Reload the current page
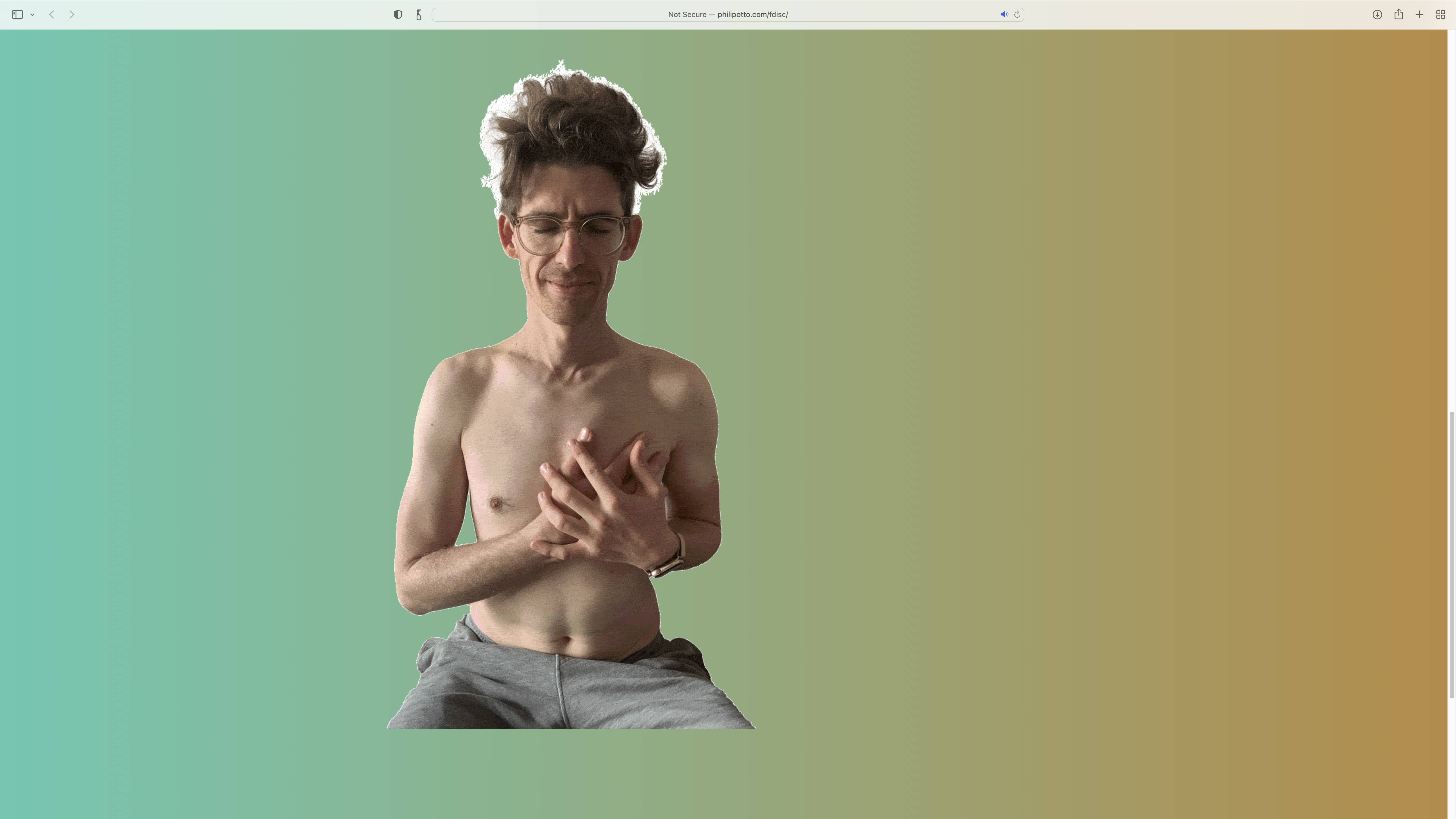 [1017, 15]
